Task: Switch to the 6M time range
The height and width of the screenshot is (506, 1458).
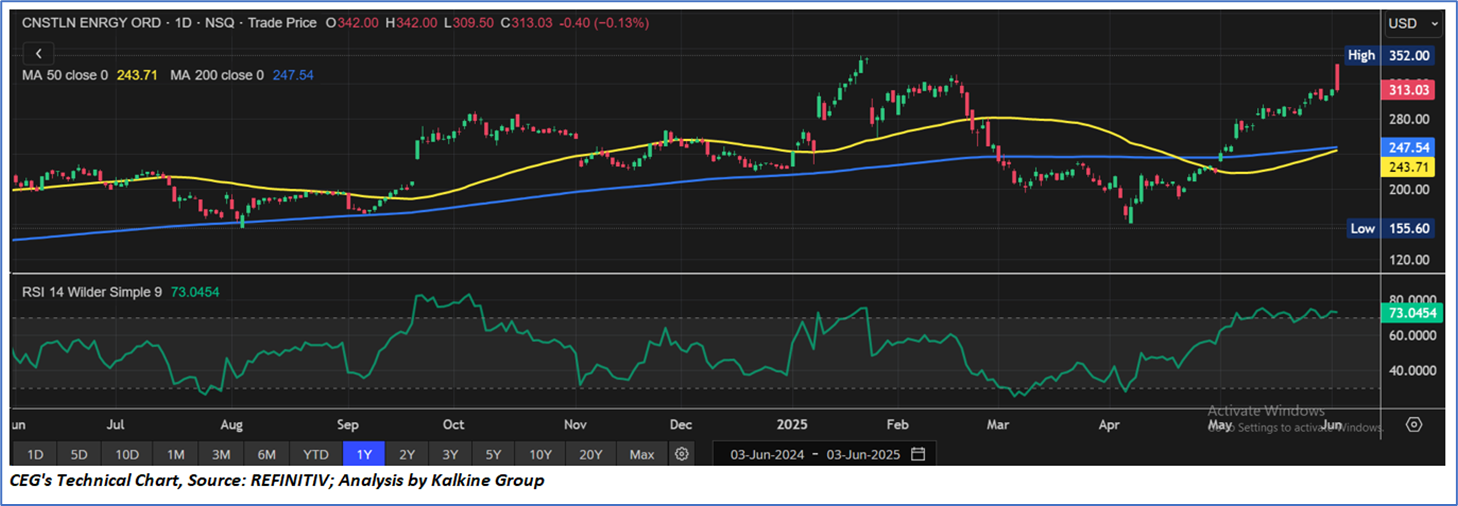Action: pos(267,454)
